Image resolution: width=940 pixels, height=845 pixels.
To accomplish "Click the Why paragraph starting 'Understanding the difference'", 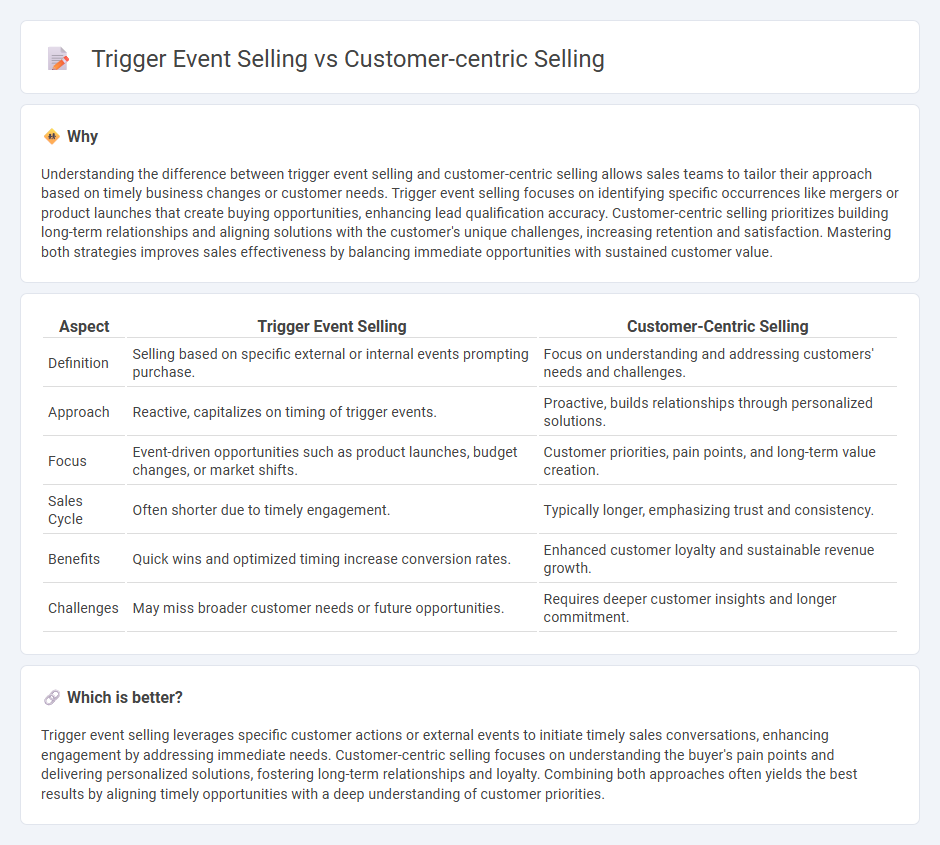I will pyautogui.click(x=469, y=213).
